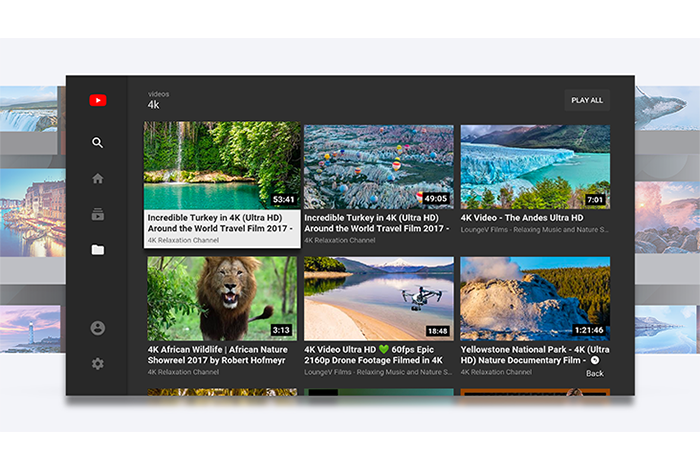Play the roaring lion video thumbnail

(221, 299)
